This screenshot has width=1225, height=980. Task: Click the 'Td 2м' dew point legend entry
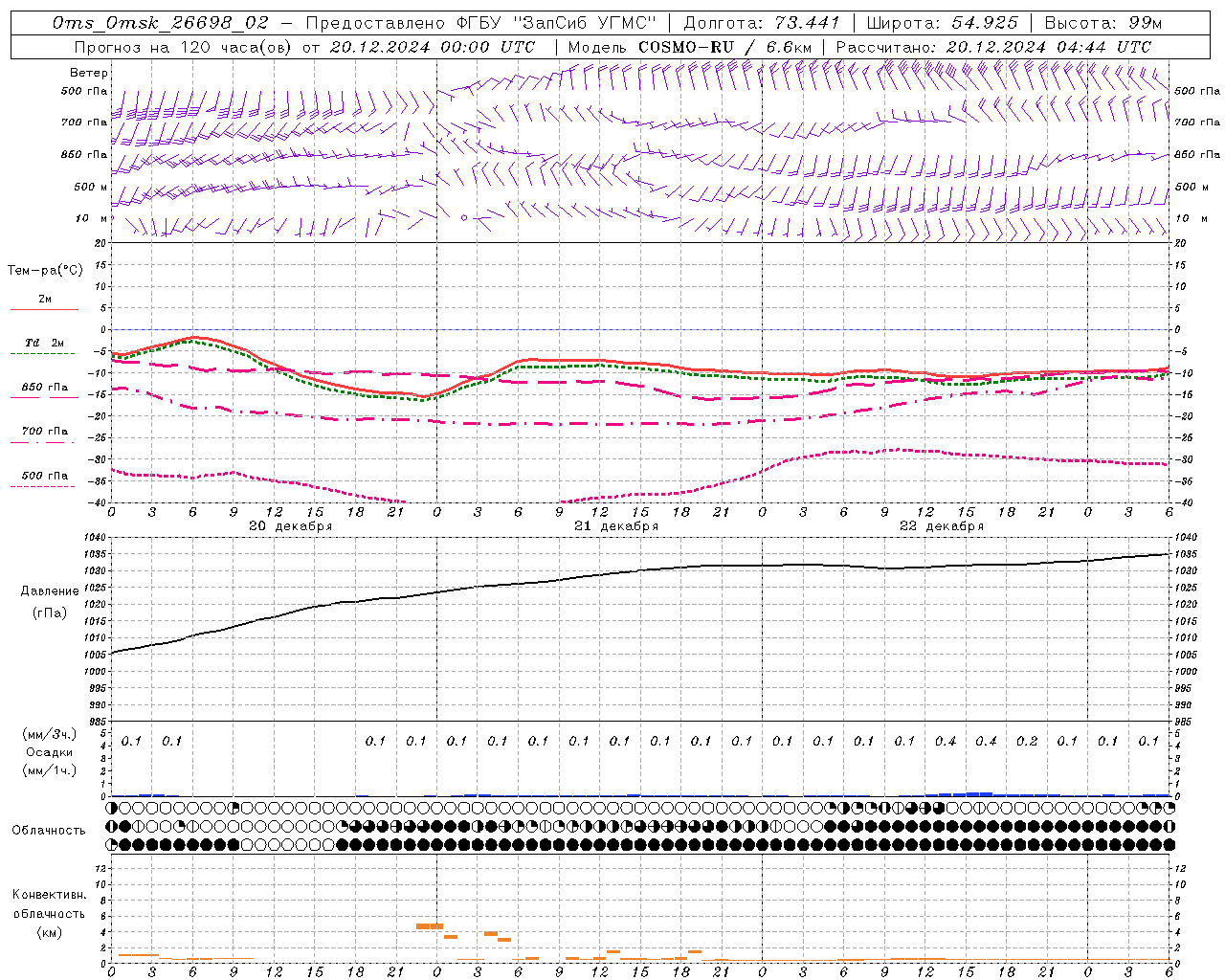[x=45, y=343]
